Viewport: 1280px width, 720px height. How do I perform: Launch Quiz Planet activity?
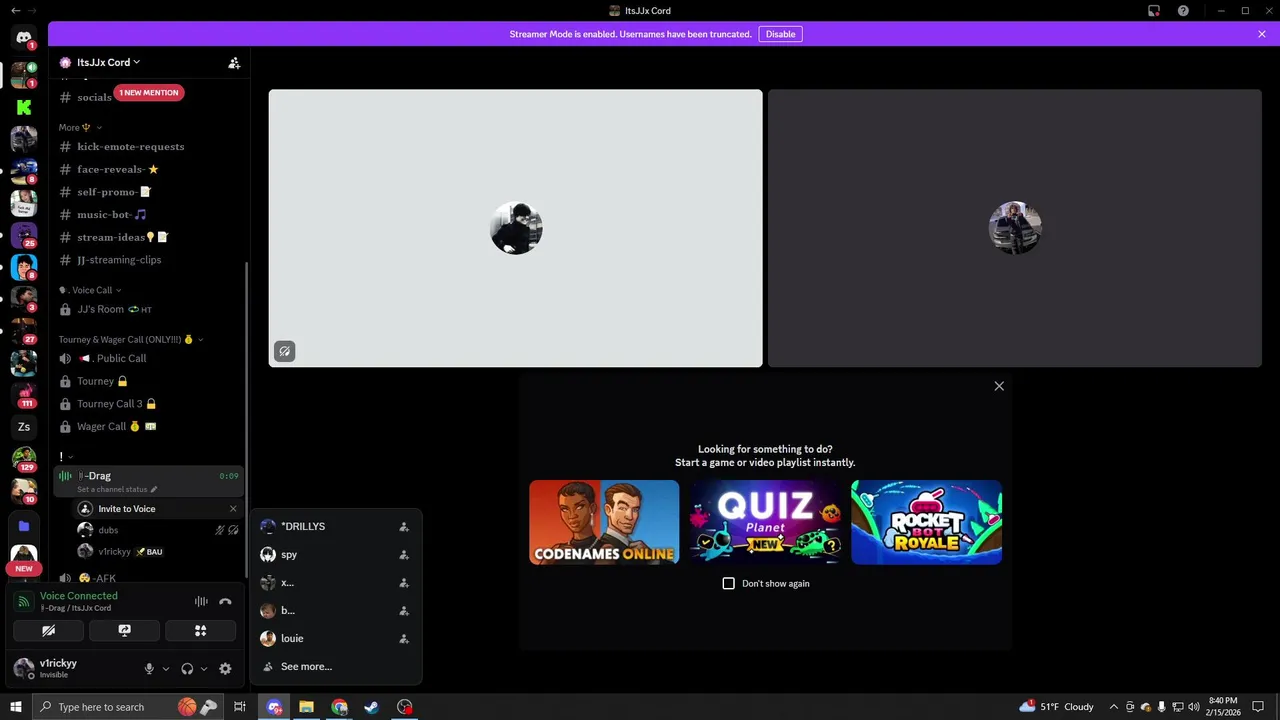[x=765, y=522]
